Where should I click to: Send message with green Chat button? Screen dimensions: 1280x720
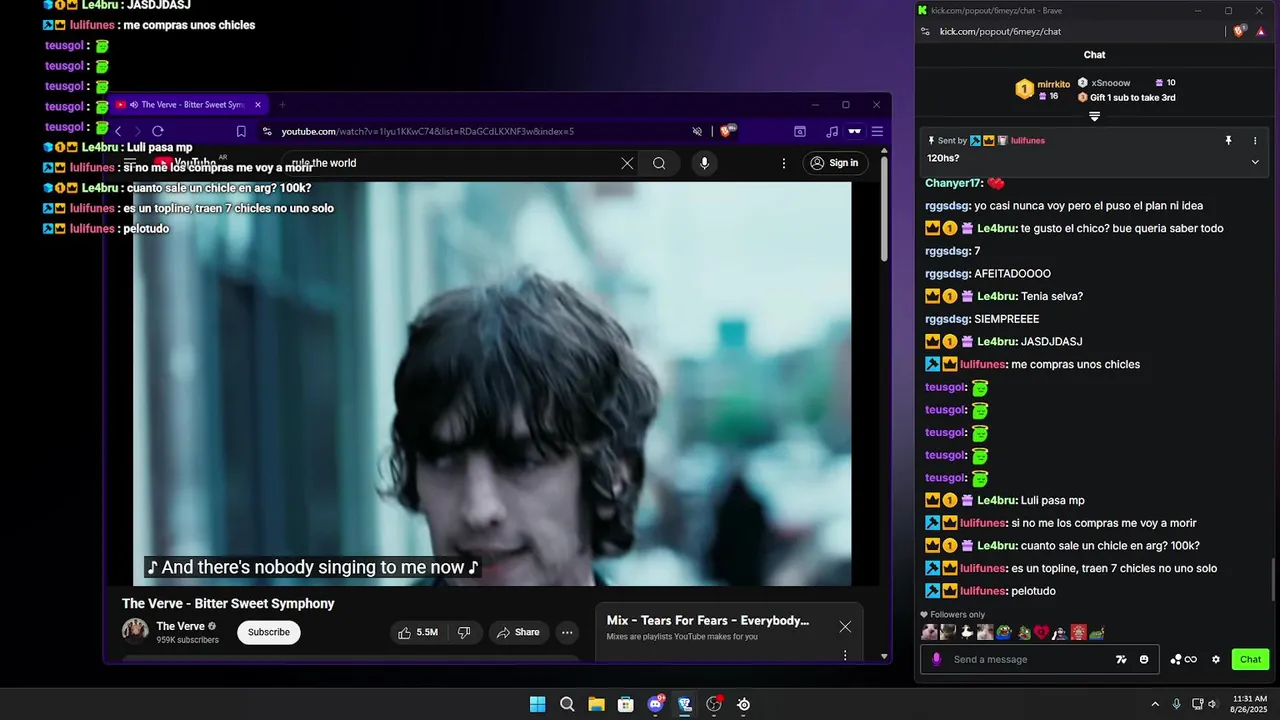point(1250,659)
